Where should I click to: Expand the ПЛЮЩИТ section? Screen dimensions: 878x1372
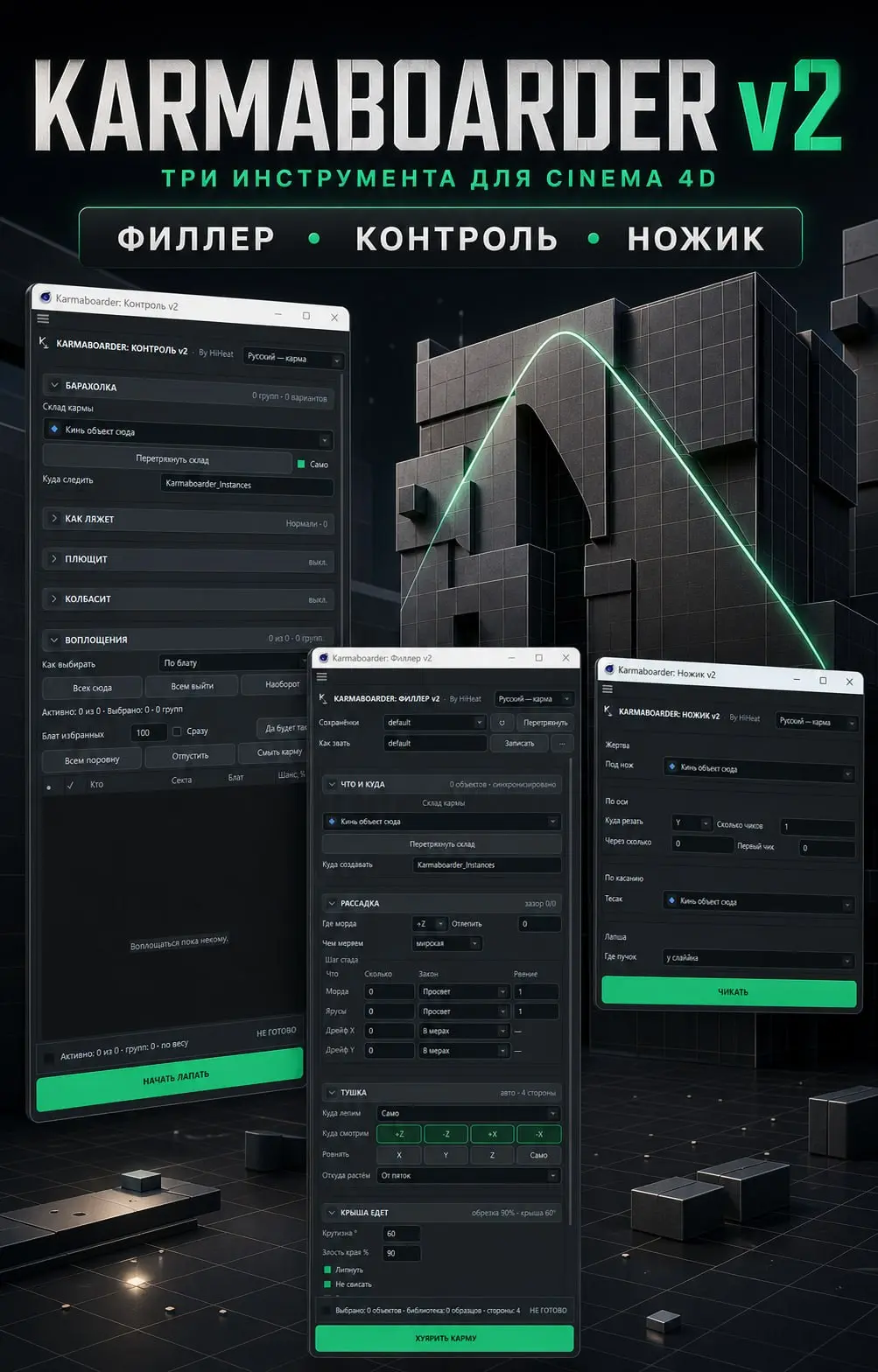click(x=54, y=558)
